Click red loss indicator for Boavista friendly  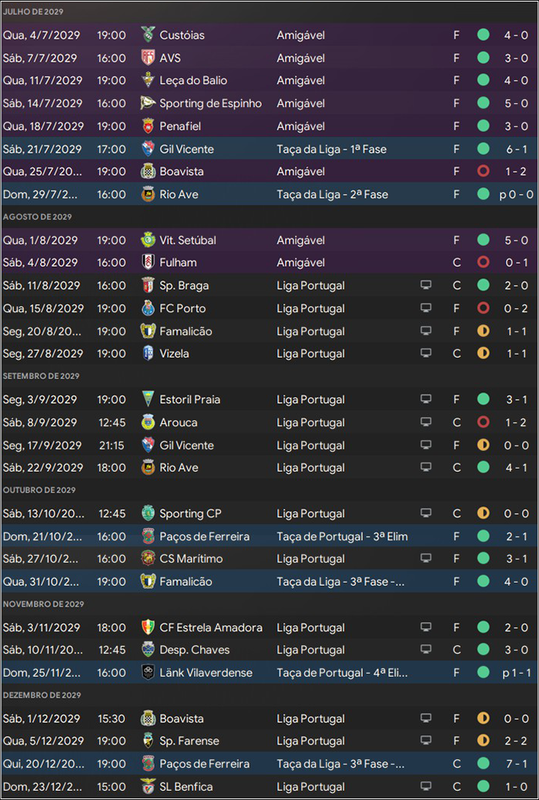coord(483,171)
